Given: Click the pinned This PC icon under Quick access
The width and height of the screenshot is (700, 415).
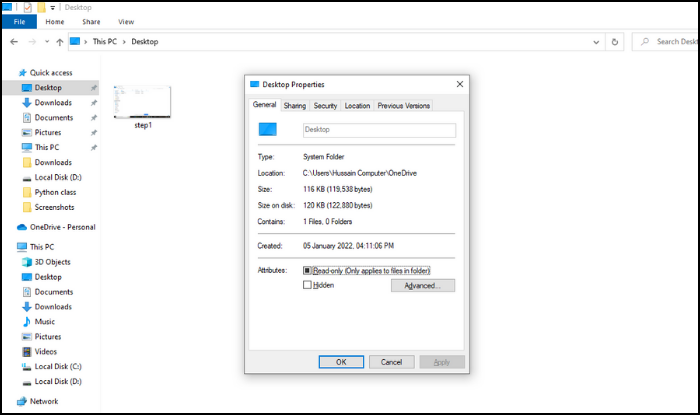Looking at the screenshot, I should point(27,147).
